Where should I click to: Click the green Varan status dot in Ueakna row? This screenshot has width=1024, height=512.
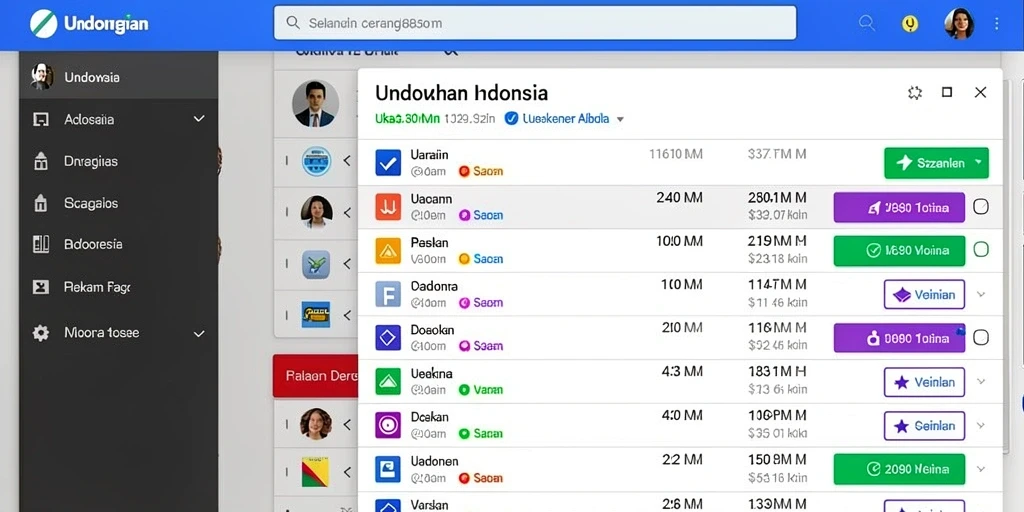[x=464, y=390]
